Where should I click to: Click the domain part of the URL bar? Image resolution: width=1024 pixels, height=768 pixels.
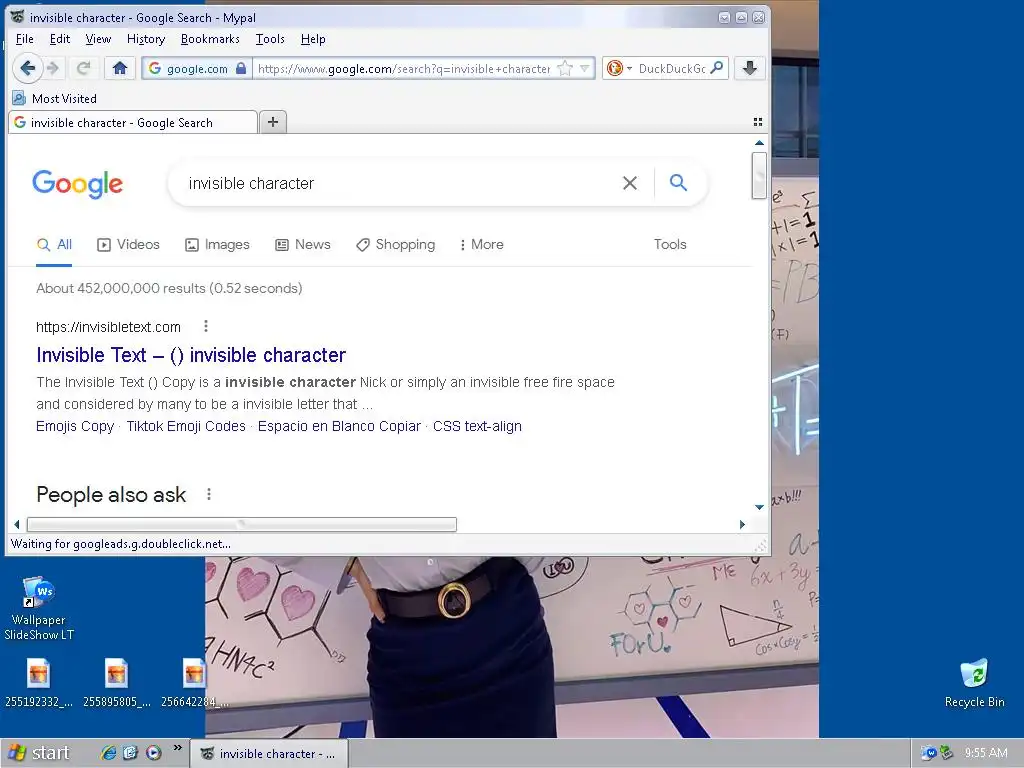pyautogui.click(x=360, y=69)
